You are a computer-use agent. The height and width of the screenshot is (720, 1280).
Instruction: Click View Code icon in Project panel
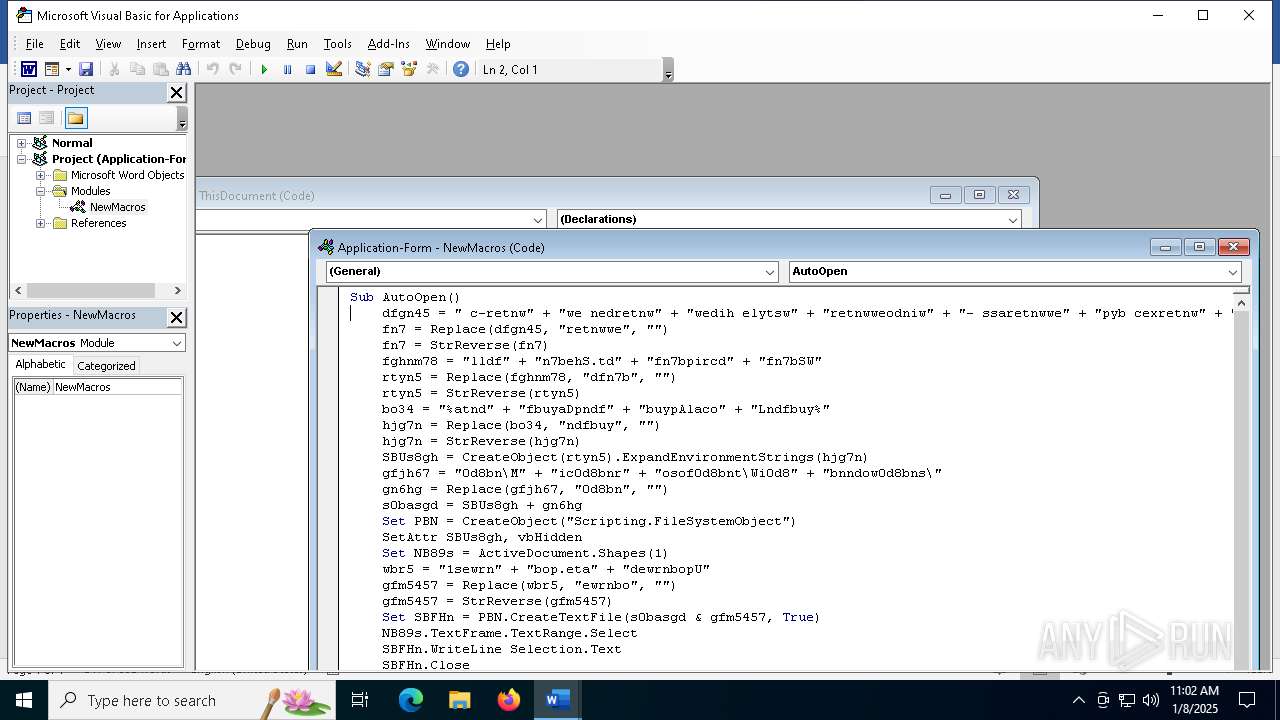tap(24, 118)
